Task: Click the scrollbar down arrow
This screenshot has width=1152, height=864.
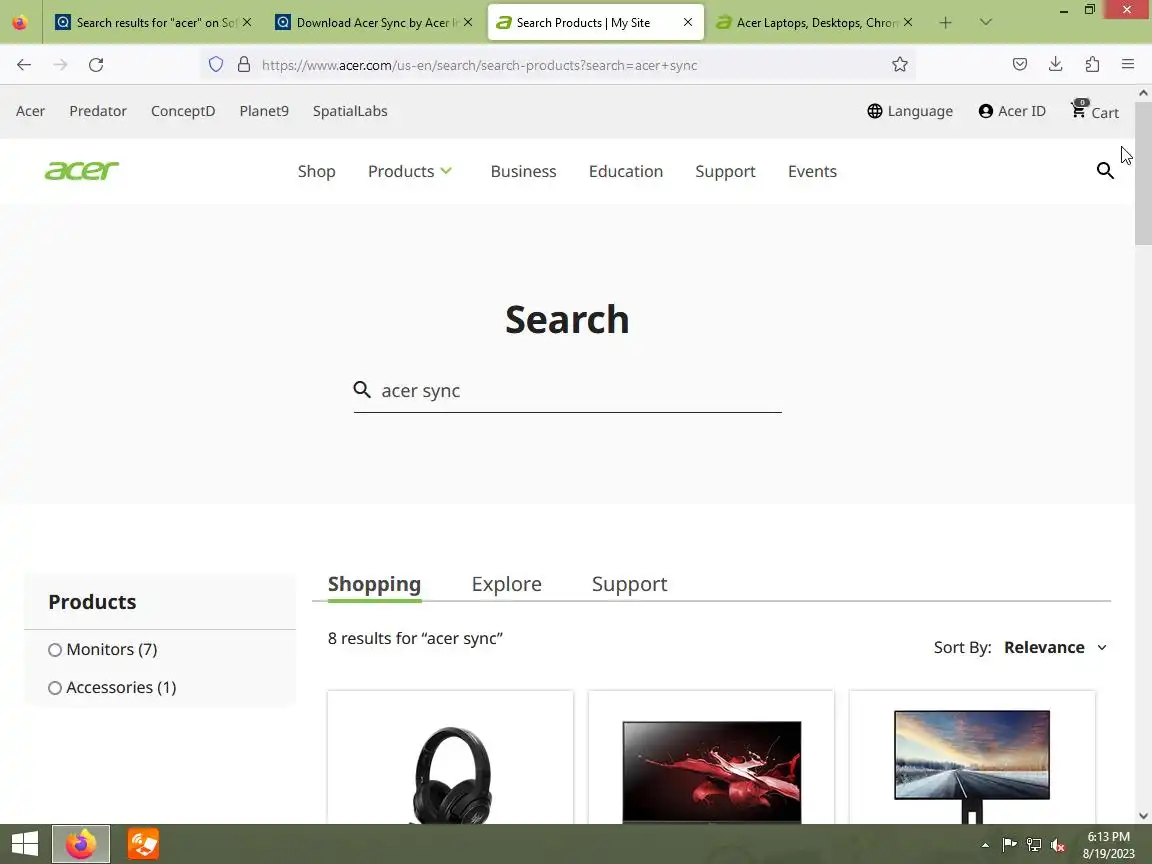Action: (1143, 816)
